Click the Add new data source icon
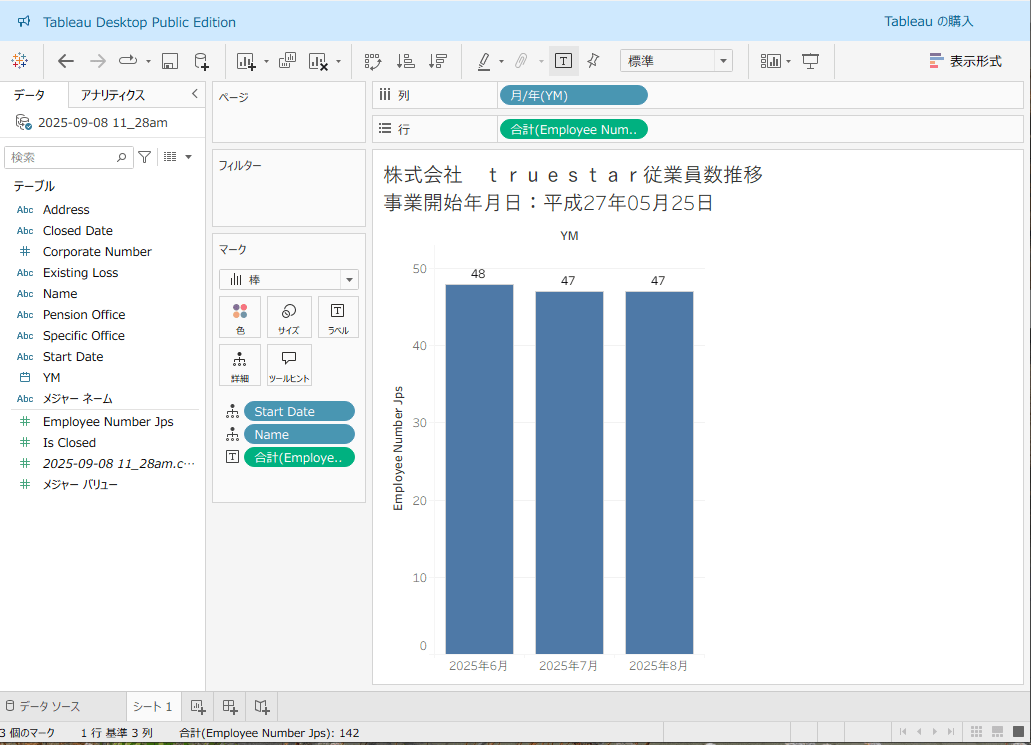 [x=201, y=61]
